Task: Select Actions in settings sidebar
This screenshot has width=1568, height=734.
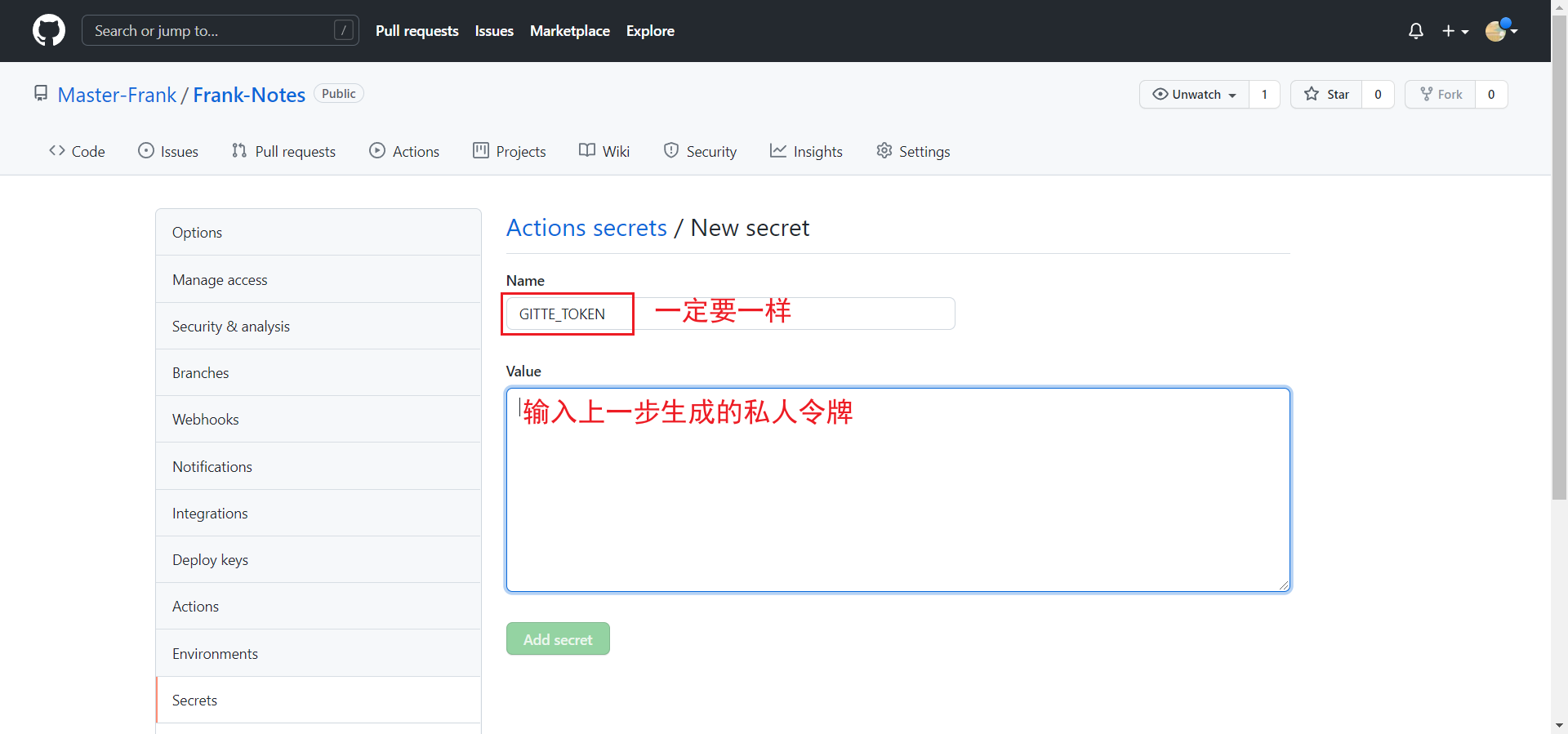Action: [x=318, y=606]
